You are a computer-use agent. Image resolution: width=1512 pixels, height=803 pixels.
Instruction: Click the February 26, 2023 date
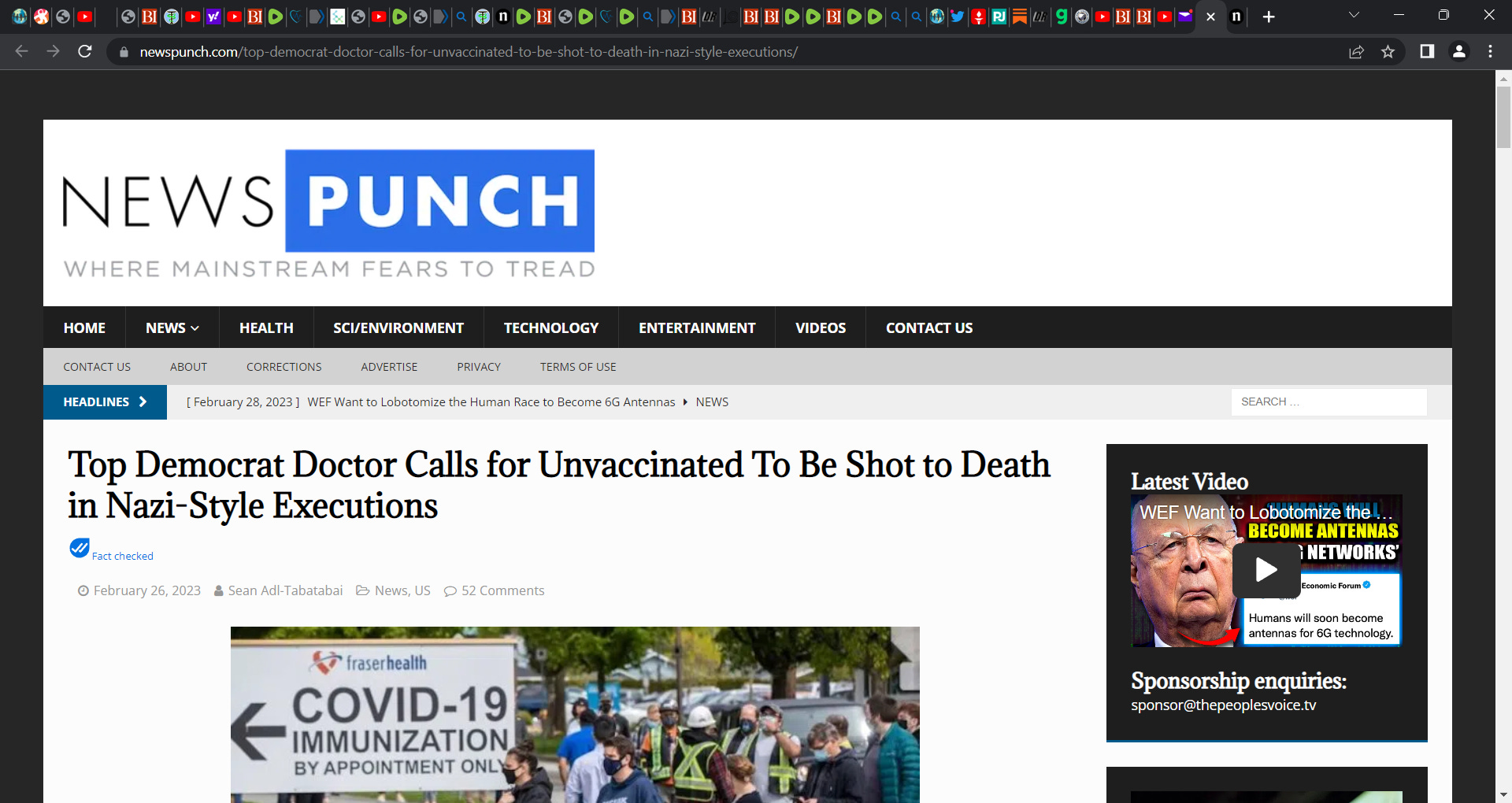(146, 590)
